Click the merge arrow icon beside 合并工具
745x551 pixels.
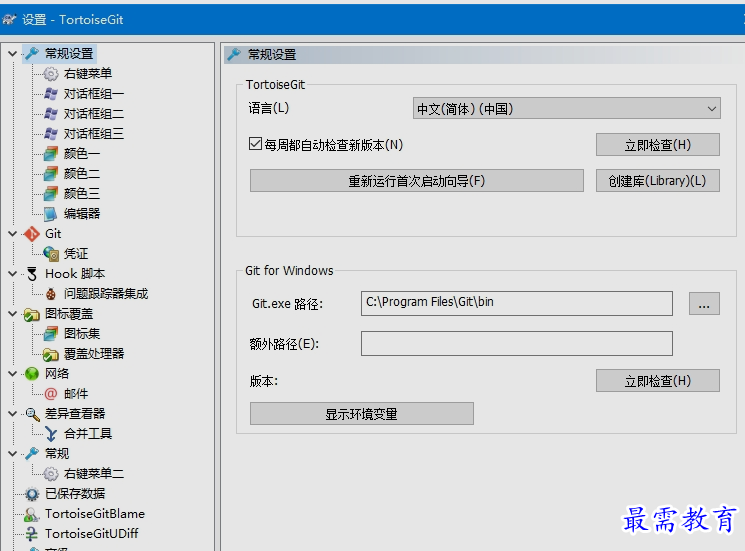click(x=51, y=434)
